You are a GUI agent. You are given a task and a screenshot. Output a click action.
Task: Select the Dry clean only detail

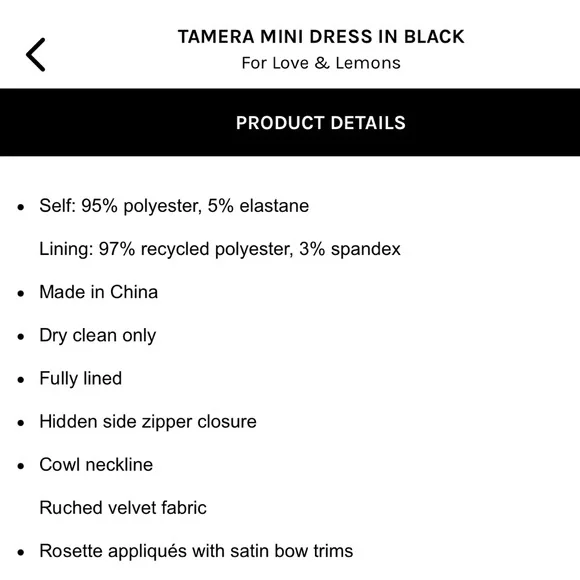[x=98, y=335]
